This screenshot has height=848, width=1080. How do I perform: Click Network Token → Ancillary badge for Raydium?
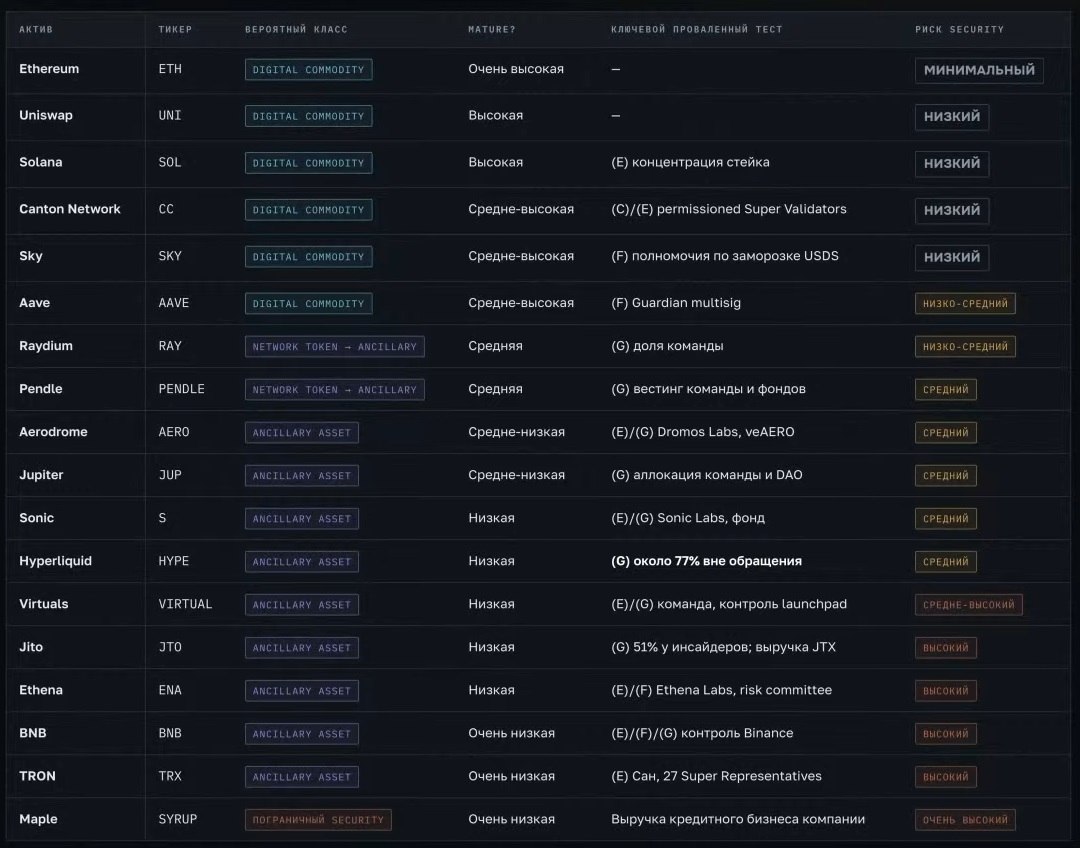[x=335, y=347]
